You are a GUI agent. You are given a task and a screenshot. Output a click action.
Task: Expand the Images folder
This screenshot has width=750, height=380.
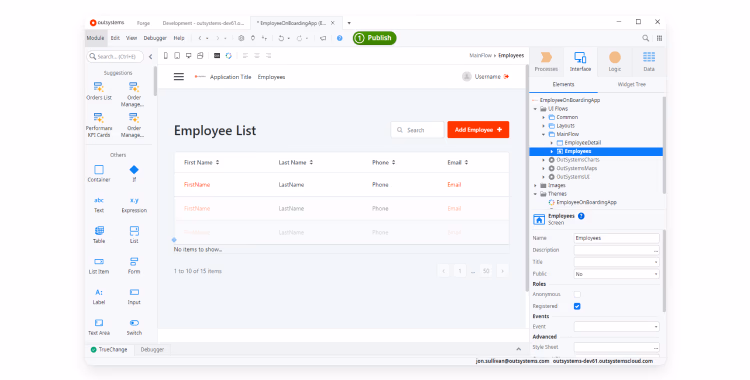coord(535,185)
